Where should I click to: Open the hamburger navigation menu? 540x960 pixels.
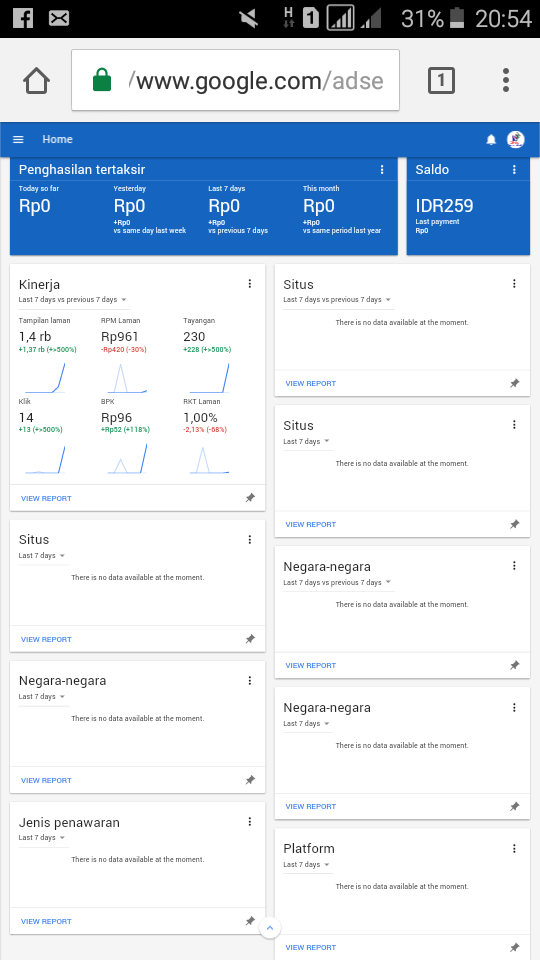coord(18,140)
